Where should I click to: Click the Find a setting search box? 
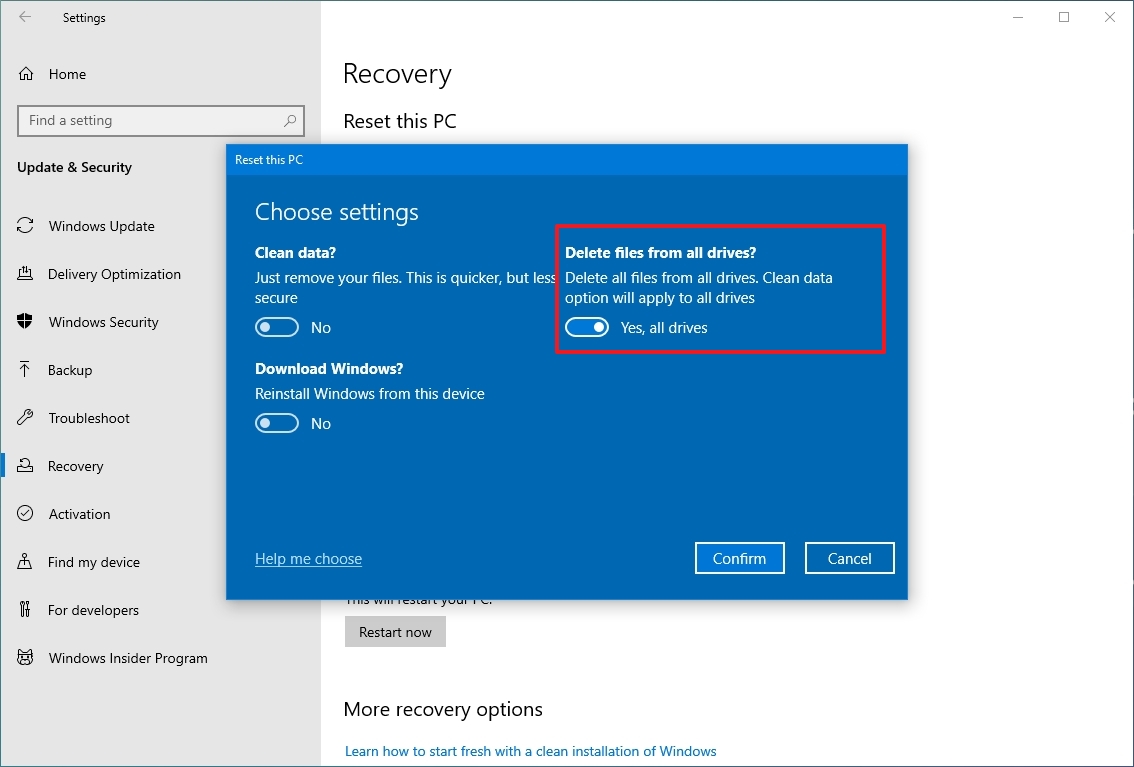tap(161, 121)
